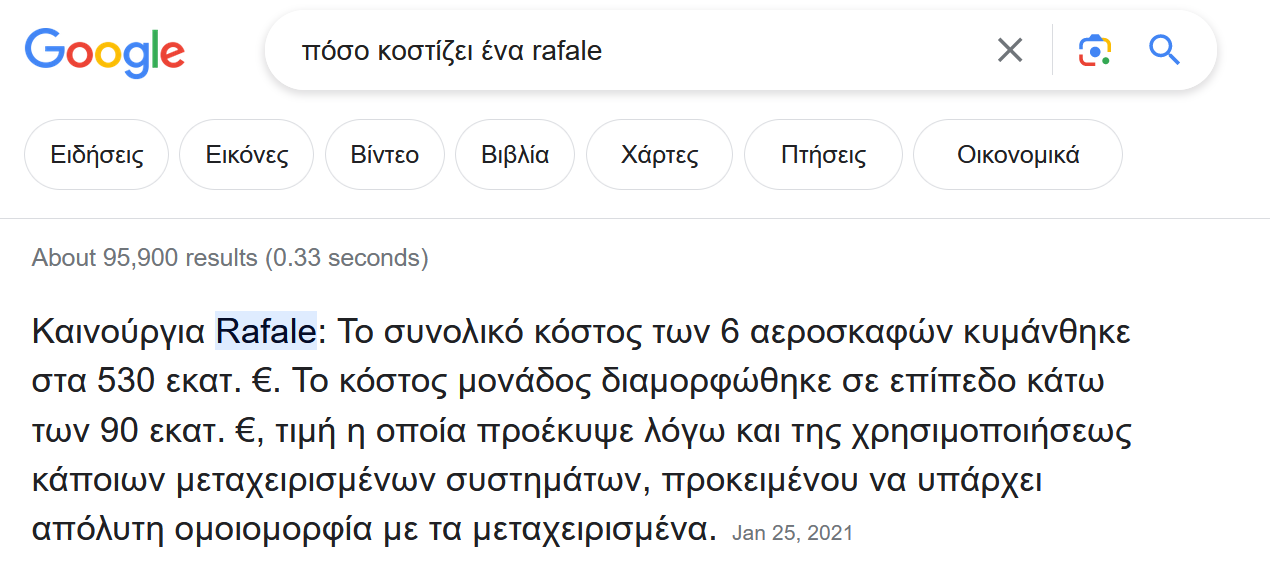Click the highlighted word Rafale in the snippet
Screen dimensions: 1270x570
(x=266, y=331)
